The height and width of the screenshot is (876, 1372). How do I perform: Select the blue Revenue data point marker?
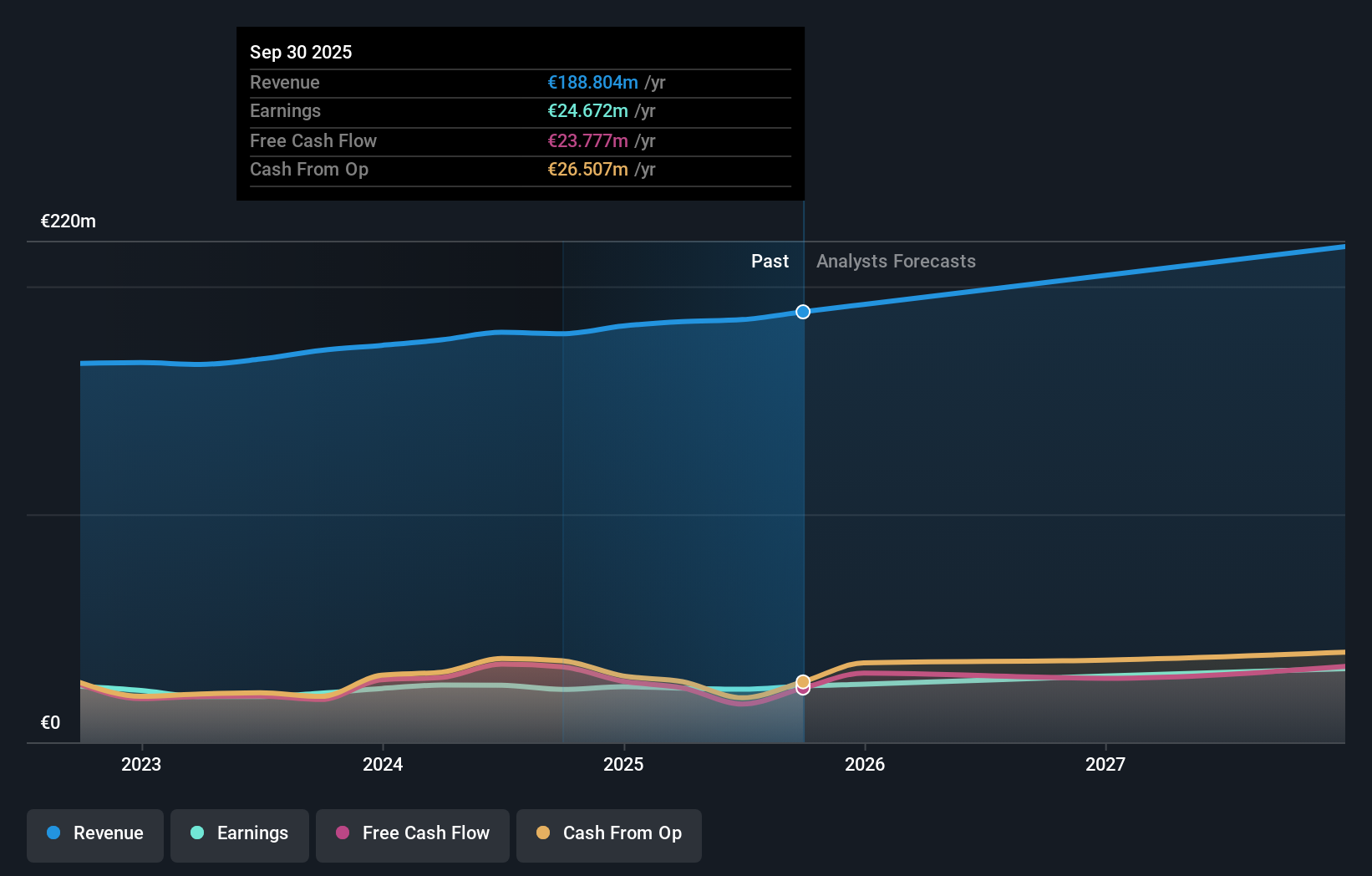[802, 312]
